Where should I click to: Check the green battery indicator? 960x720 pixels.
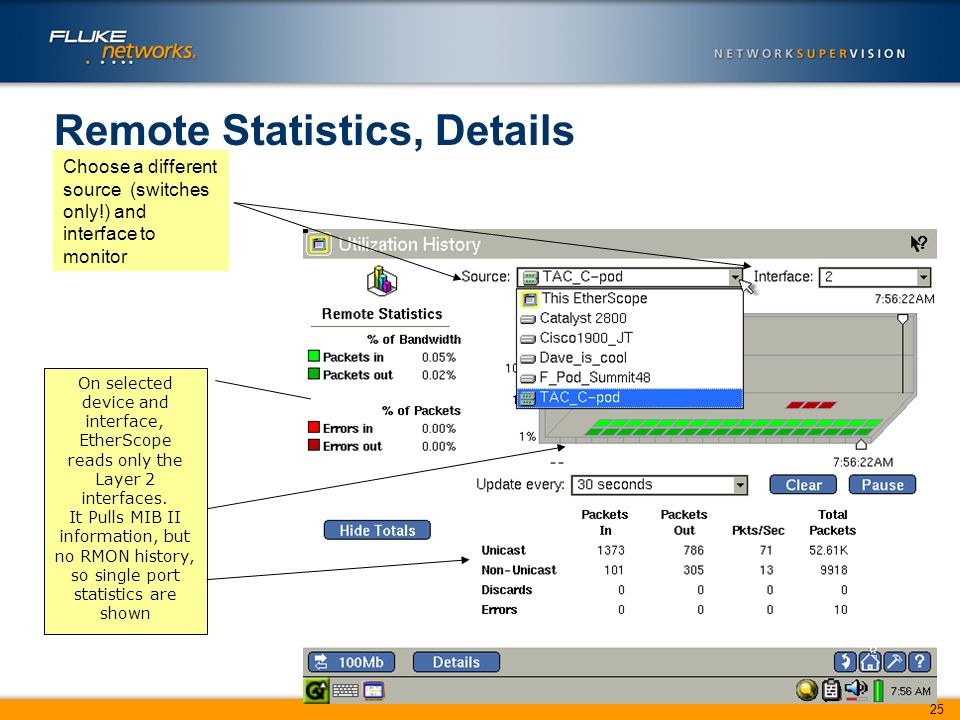879,691
